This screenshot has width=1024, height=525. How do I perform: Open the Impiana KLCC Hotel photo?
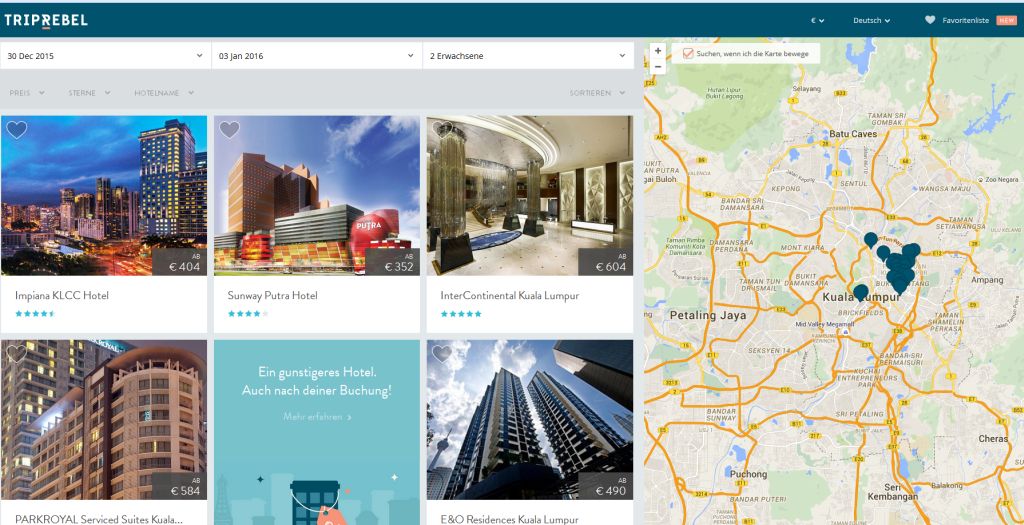[x=104, y=195]
